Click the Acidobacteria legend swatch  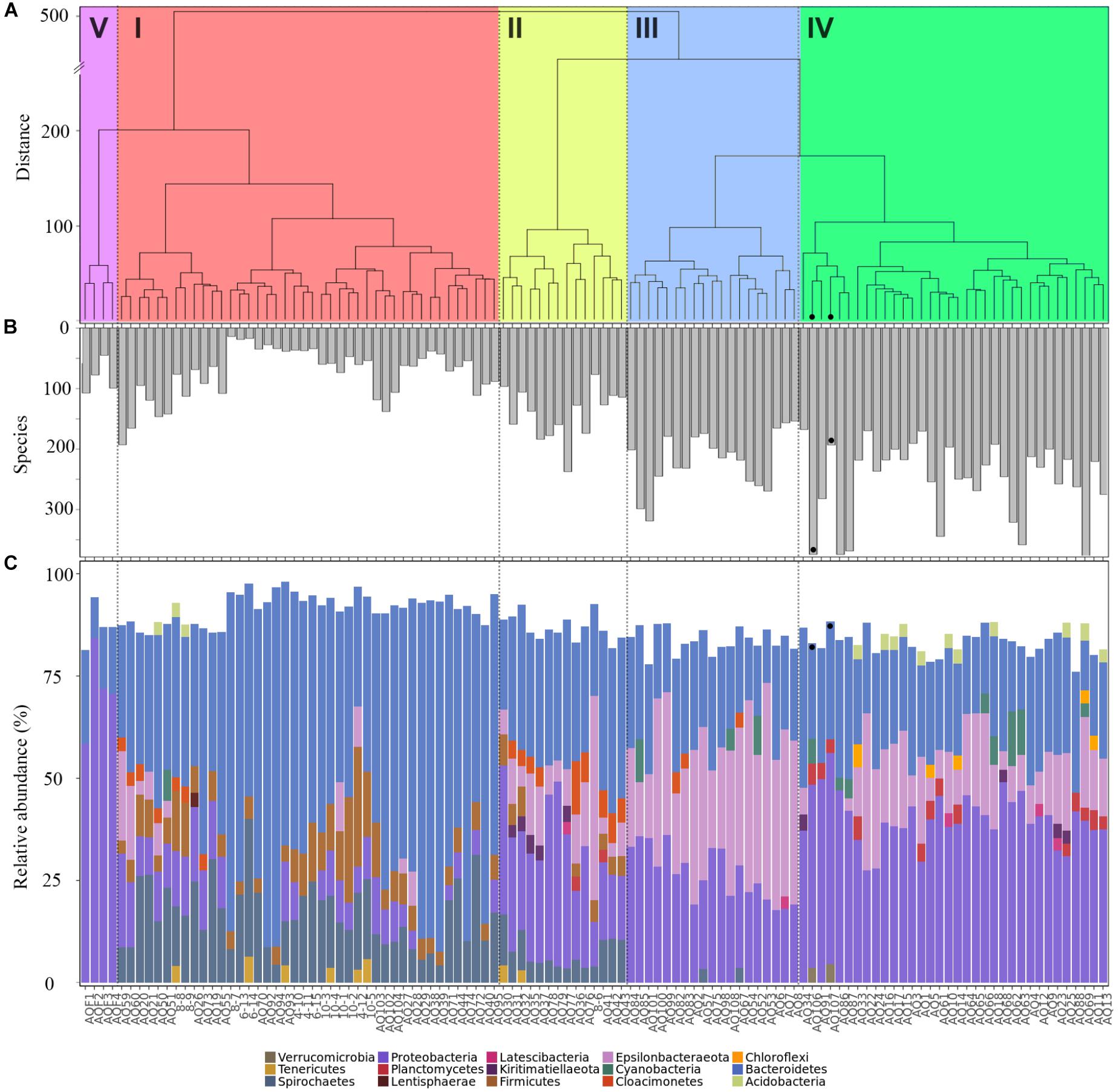(x=738, y=1082)
